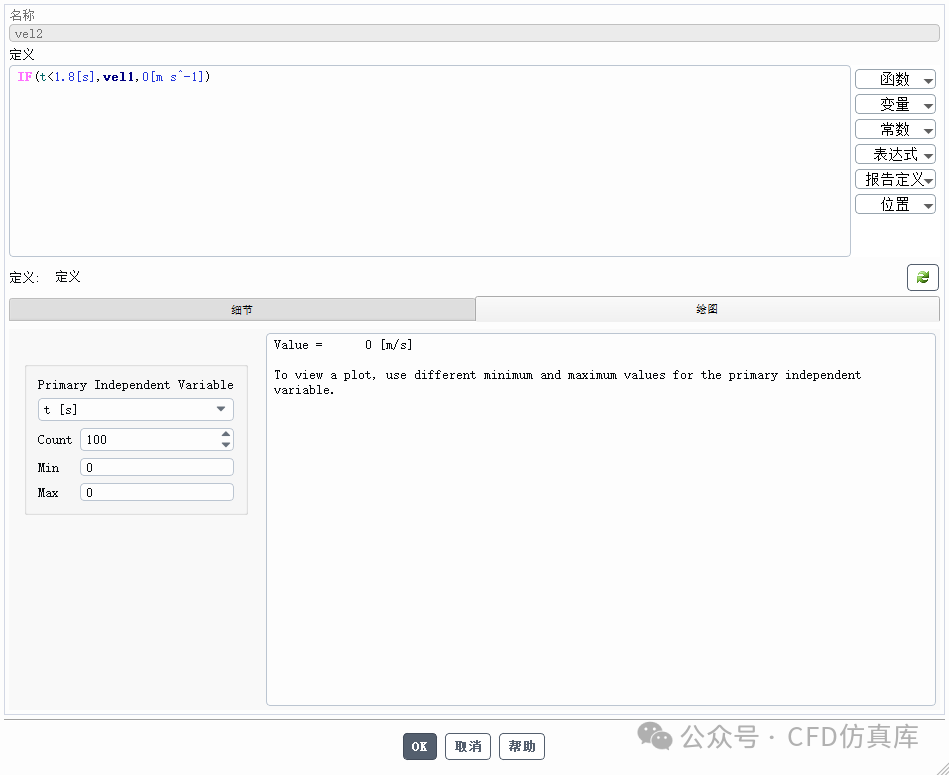Click into the Max value field
This screenshot has width=949, height=775.
point(157,492)
